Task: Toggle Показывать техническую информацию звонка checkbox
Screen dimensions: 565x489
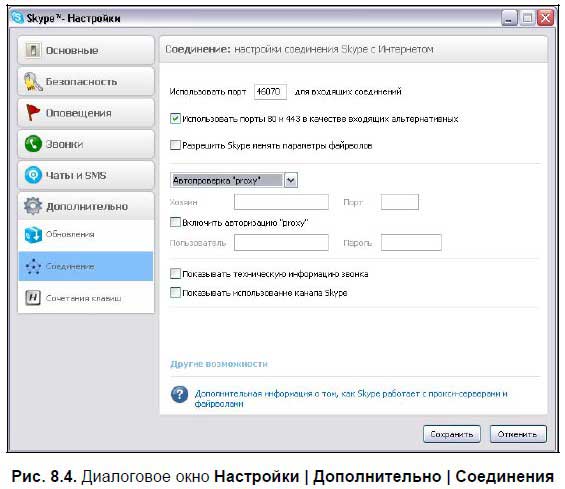Action: coord(175,274)
